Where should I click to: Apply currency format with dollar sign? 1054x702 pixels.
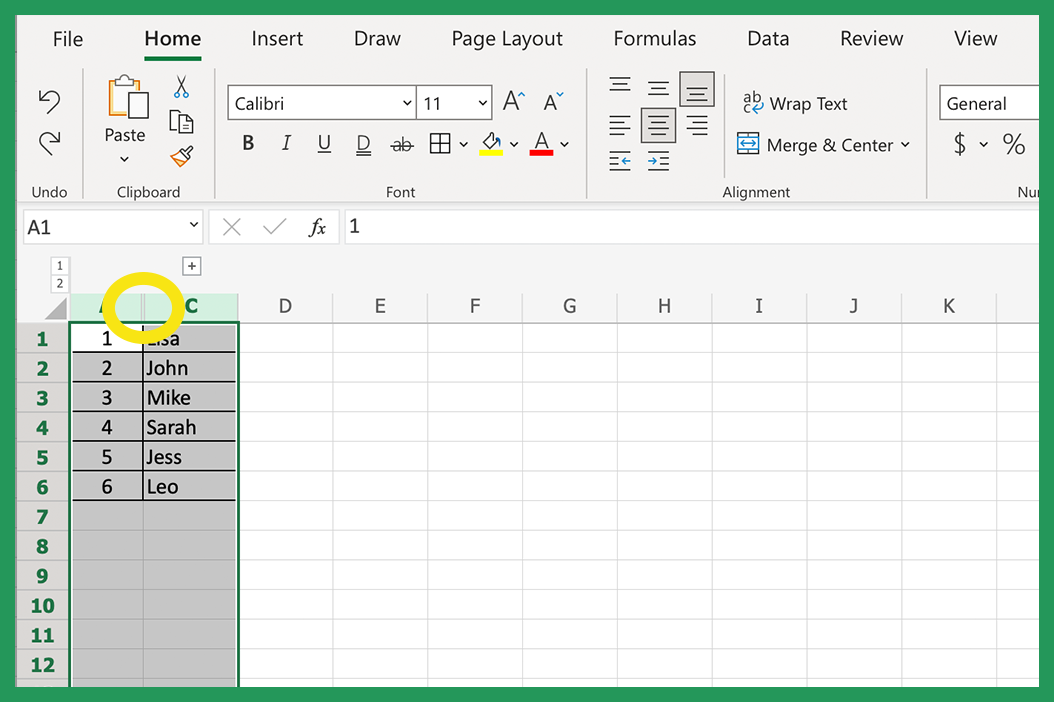[961, 143]
